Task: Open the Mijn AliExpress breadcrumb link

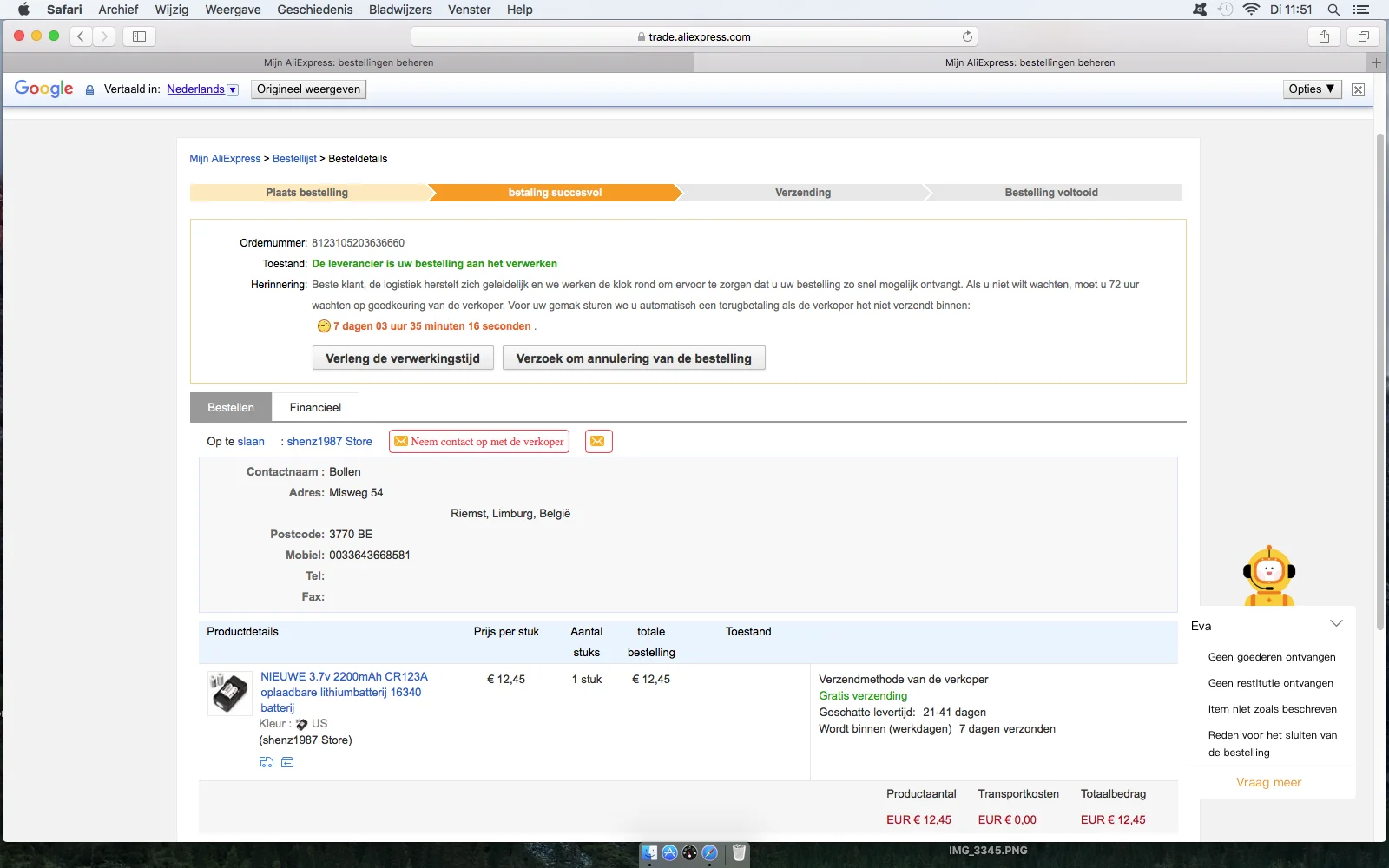Action: pyautogui.click(x=225, y=159)
